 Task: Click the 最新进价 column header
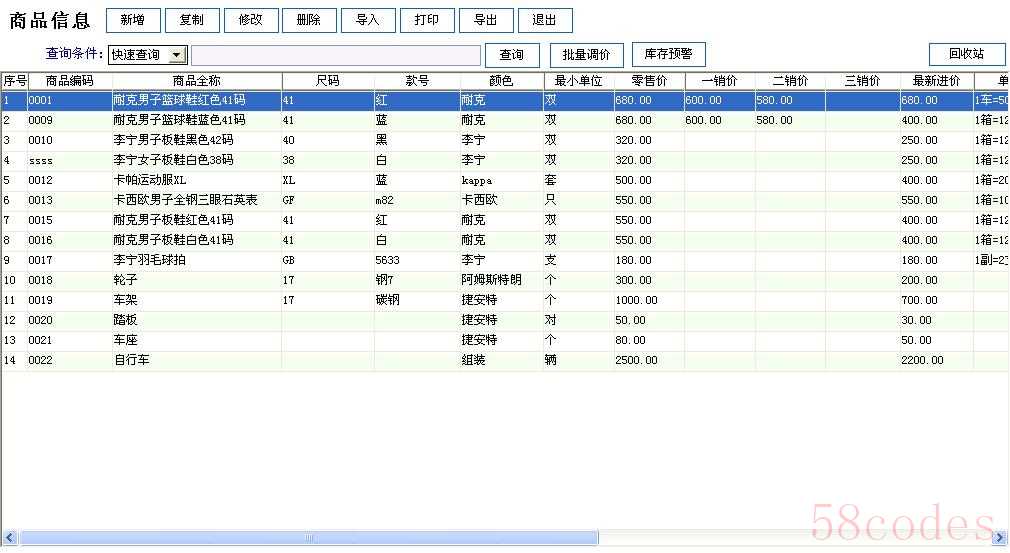point(936,81)
